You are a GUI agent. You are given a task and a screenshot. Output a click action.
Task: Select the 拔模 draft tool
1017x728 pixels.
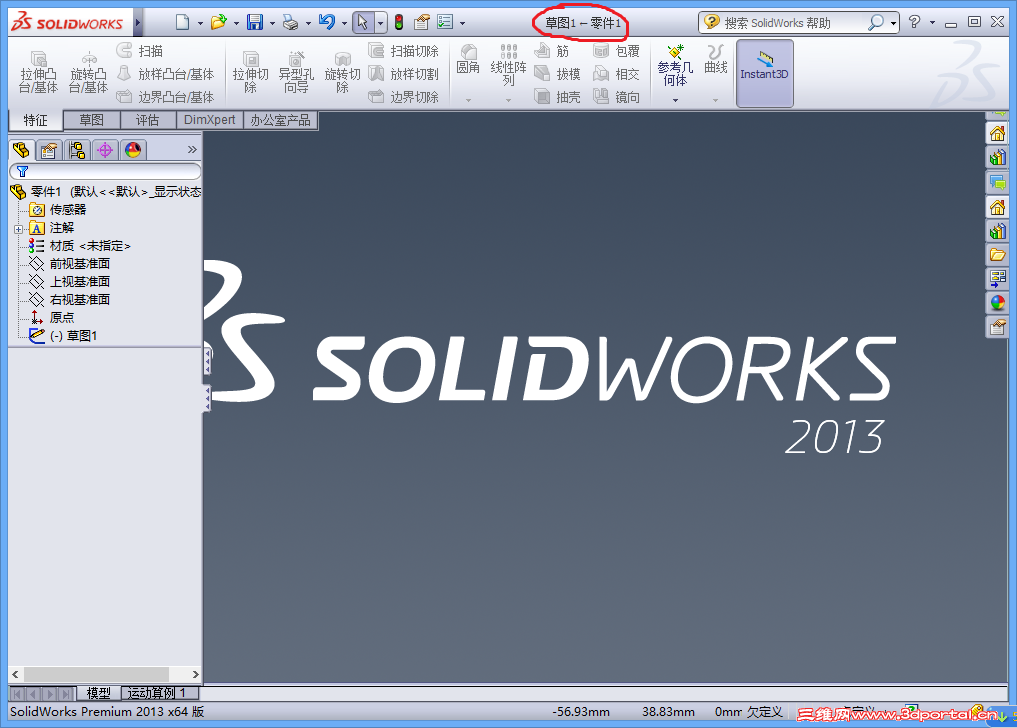(558, 74)
